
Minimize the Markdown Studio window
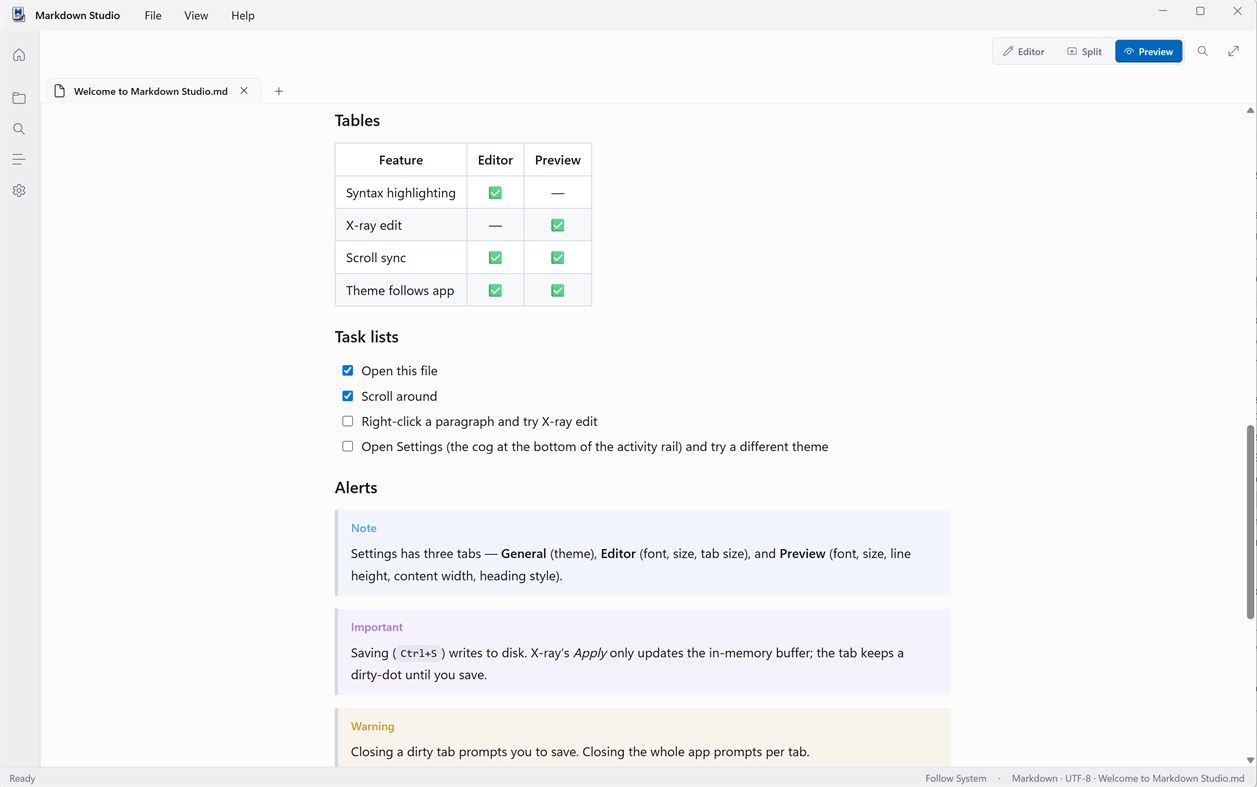(x=1163, y=11)
